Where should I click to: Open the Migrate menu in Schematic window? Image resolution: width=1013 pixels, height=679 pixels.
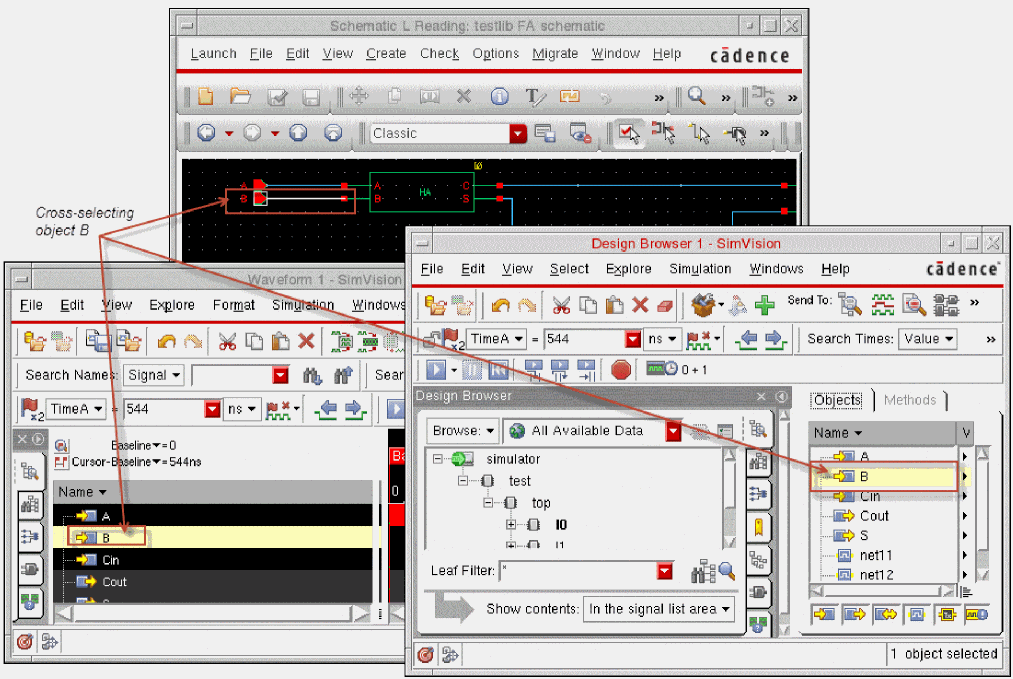click(x=555, y=54)
